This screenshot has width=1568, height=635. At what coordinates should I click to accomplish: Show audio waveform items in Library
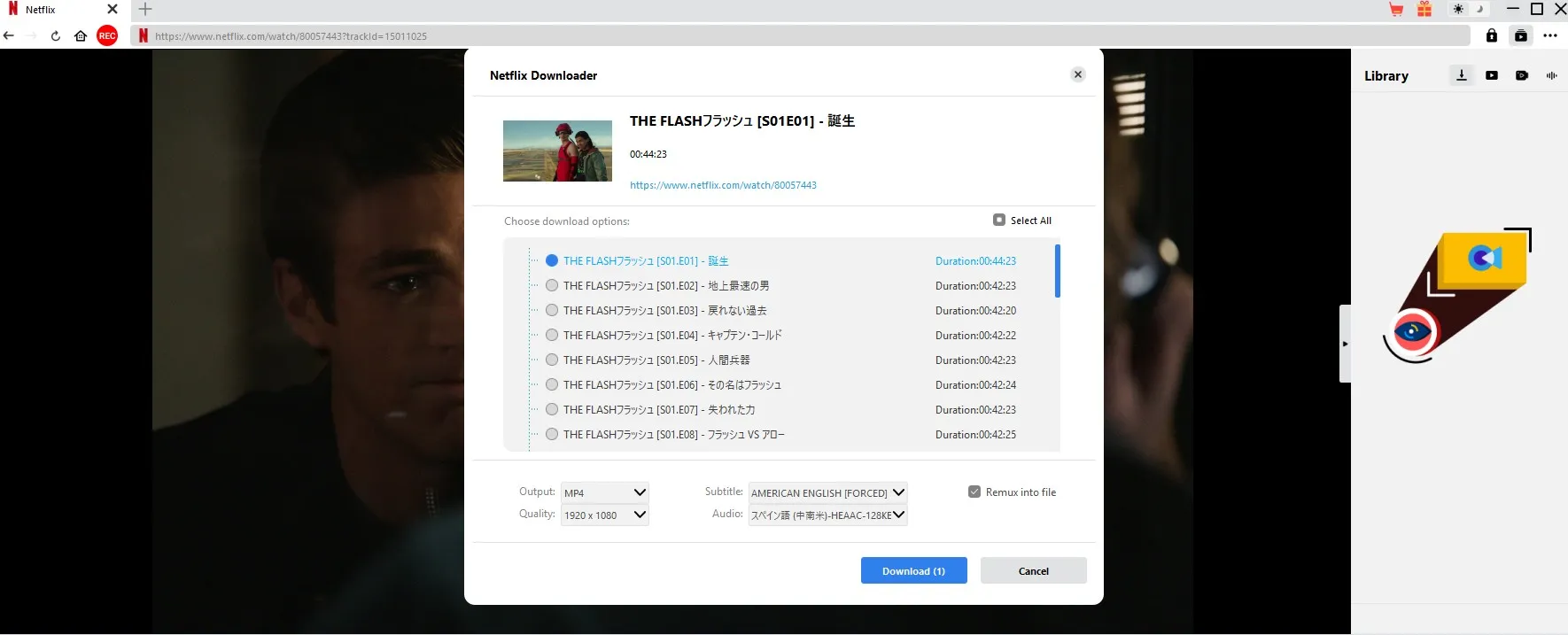(x=1551, y=75)
